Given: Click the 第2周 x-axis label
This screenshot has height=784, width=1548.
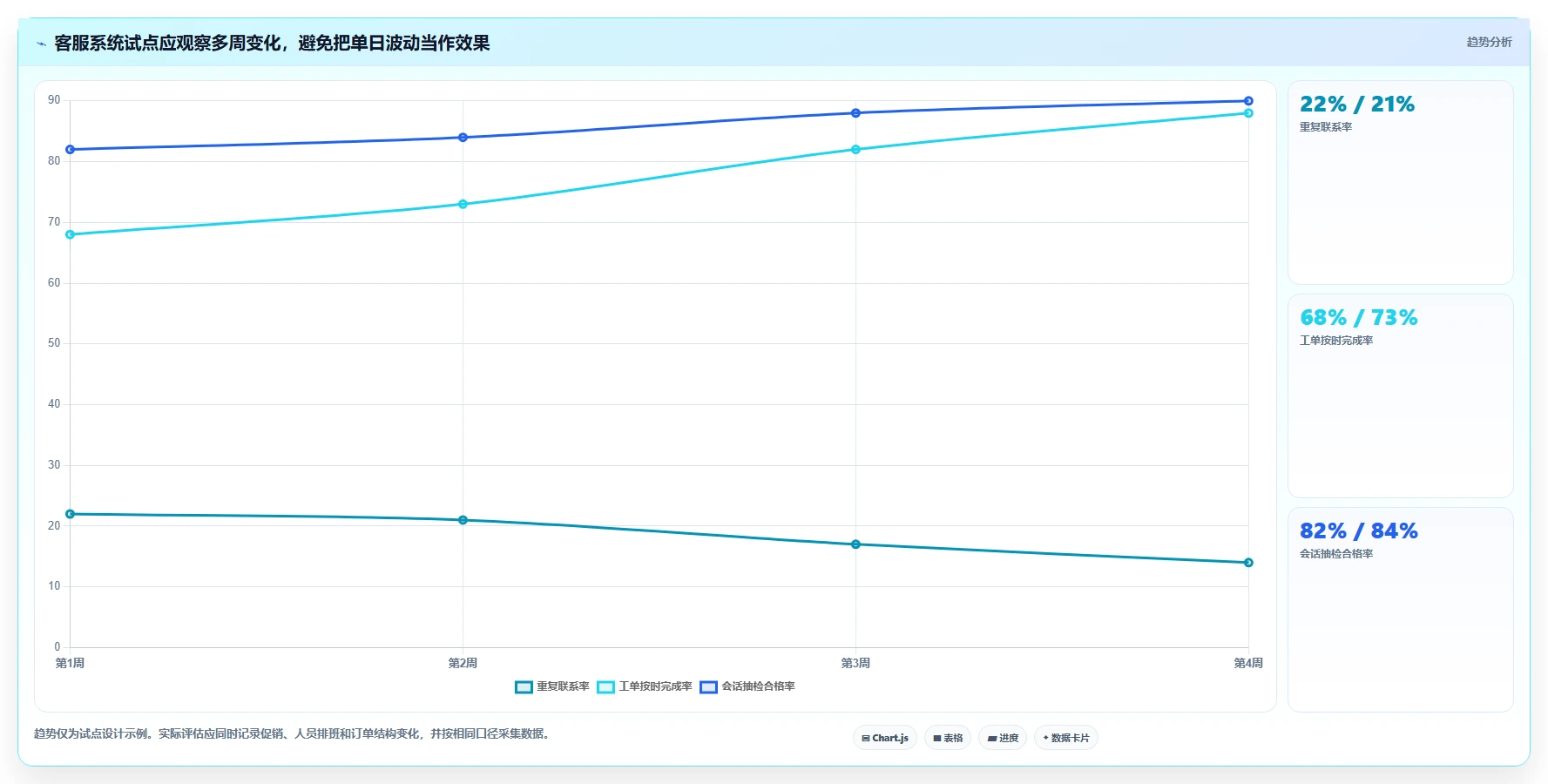Looking at the screenshot, I should pyautogui.click(x=463, y=663).
